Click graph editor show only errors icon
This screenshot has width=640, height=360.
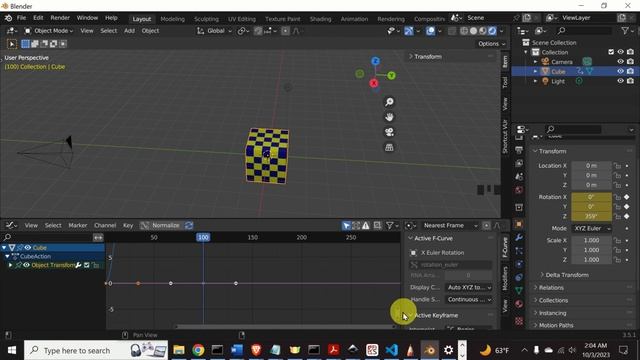366,225
